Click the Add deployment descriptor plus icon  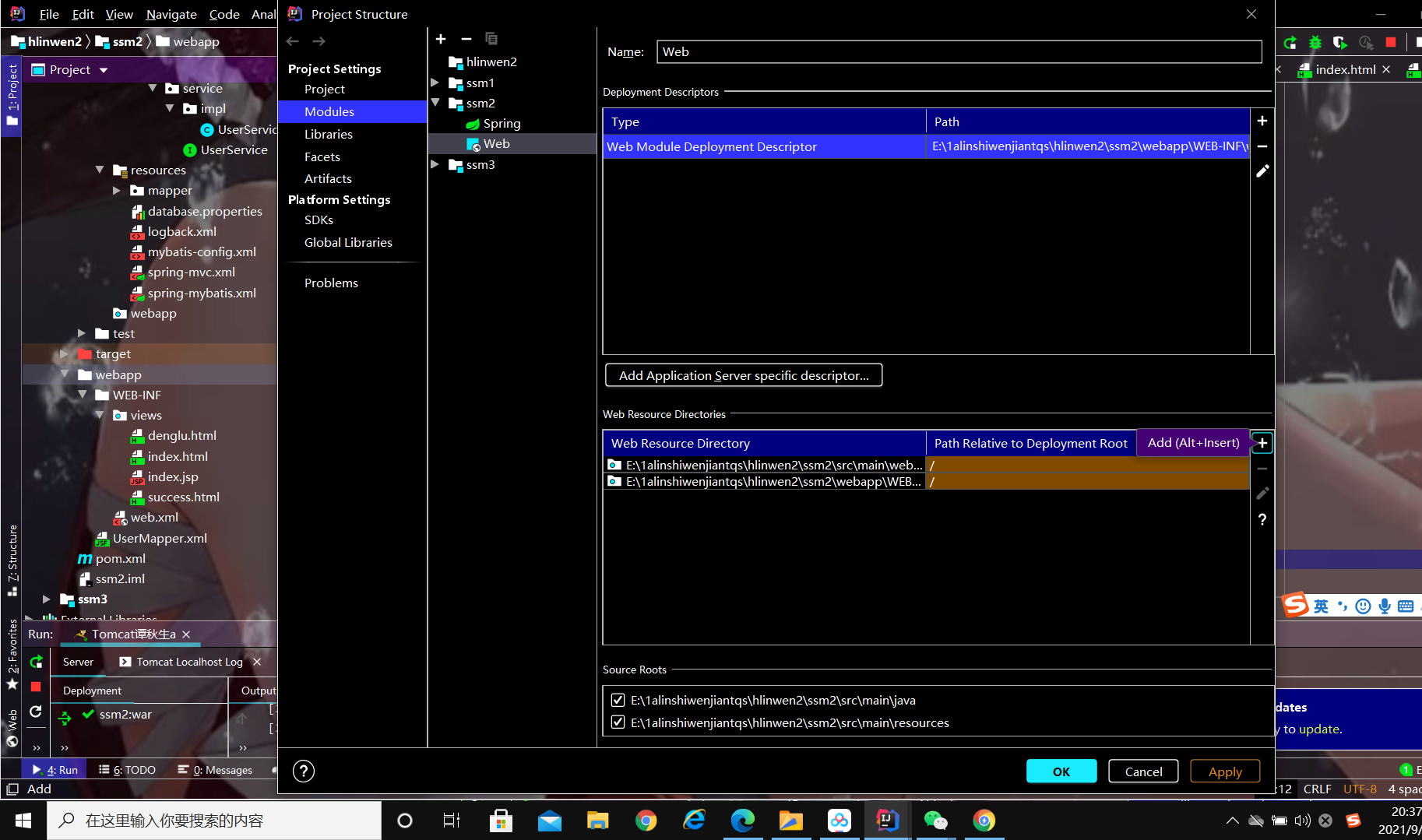coord(1262,121)
